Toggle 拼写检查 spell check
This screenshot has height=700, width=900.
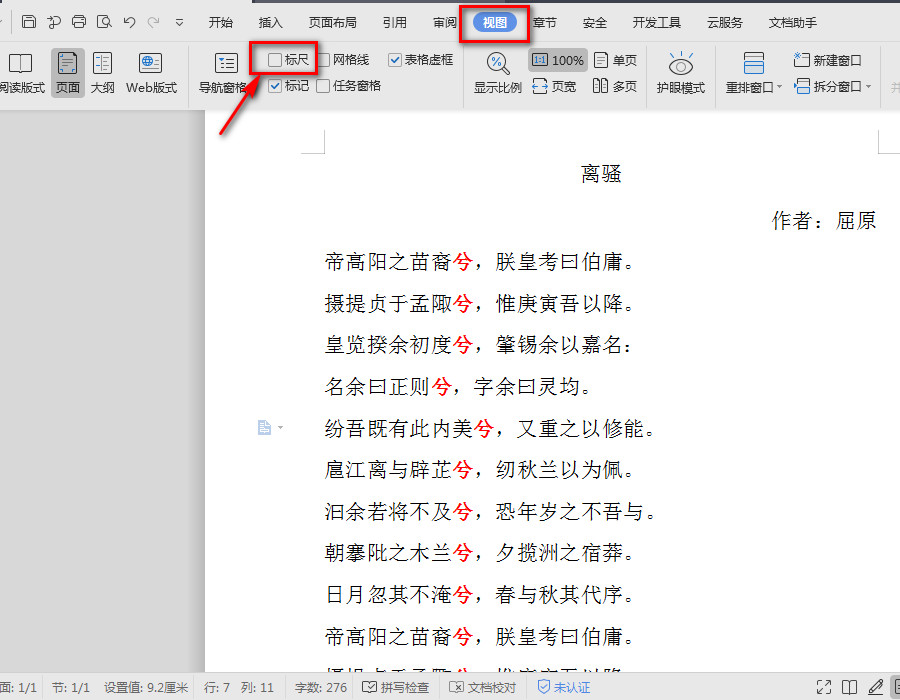pyautogui.click(x=395, y=687)
